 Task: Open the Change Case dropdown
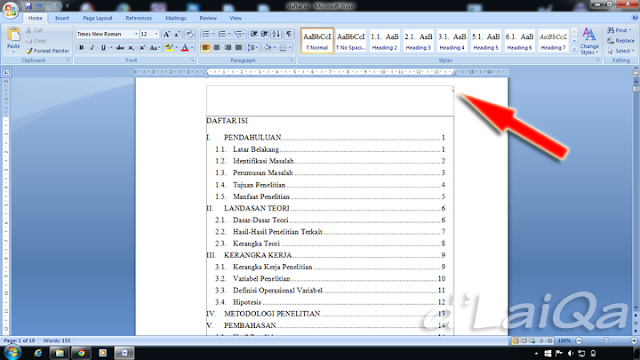154,48
